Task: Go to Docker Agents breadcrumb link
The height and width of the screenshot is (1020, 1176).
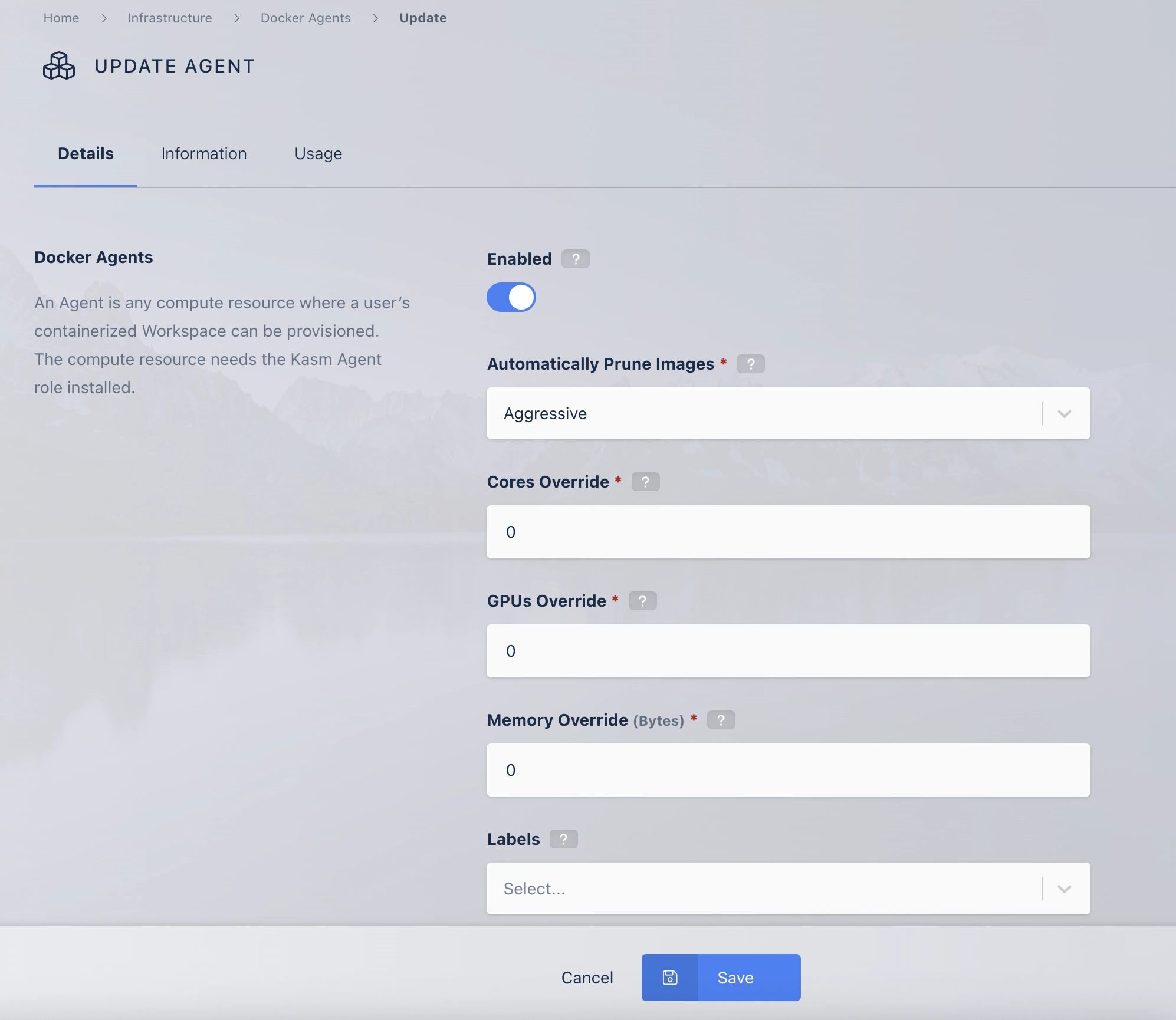Action: tap(306, 18)
